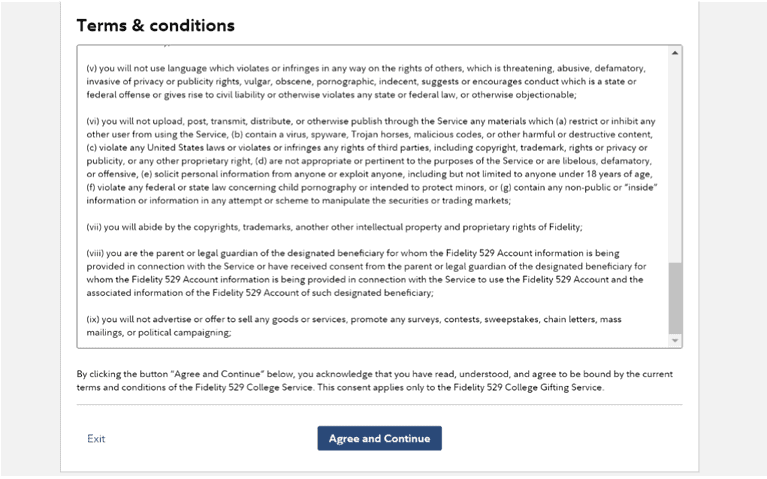Click paragraph (vi) about uploading materials

(372, 160)
